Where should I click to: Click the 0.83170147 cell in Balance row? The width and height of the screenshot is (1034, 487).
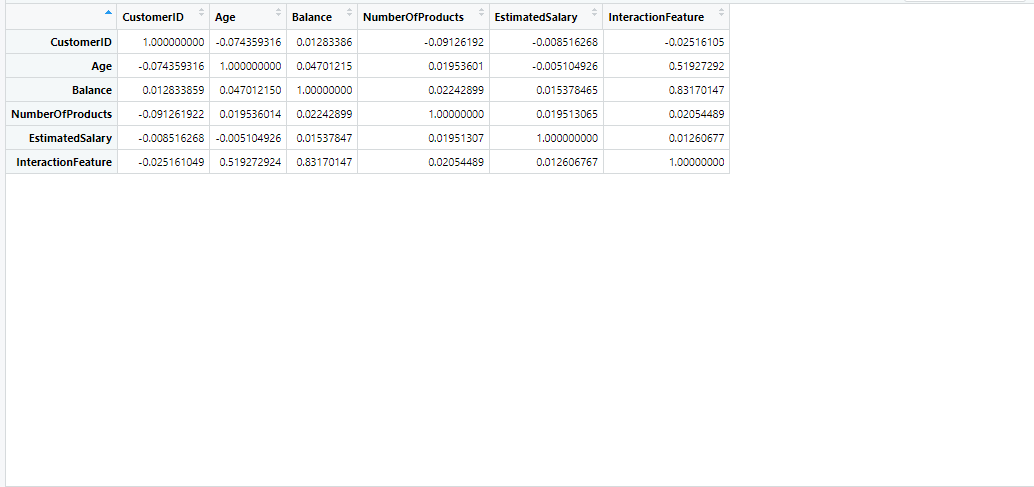tap(697, 90)
